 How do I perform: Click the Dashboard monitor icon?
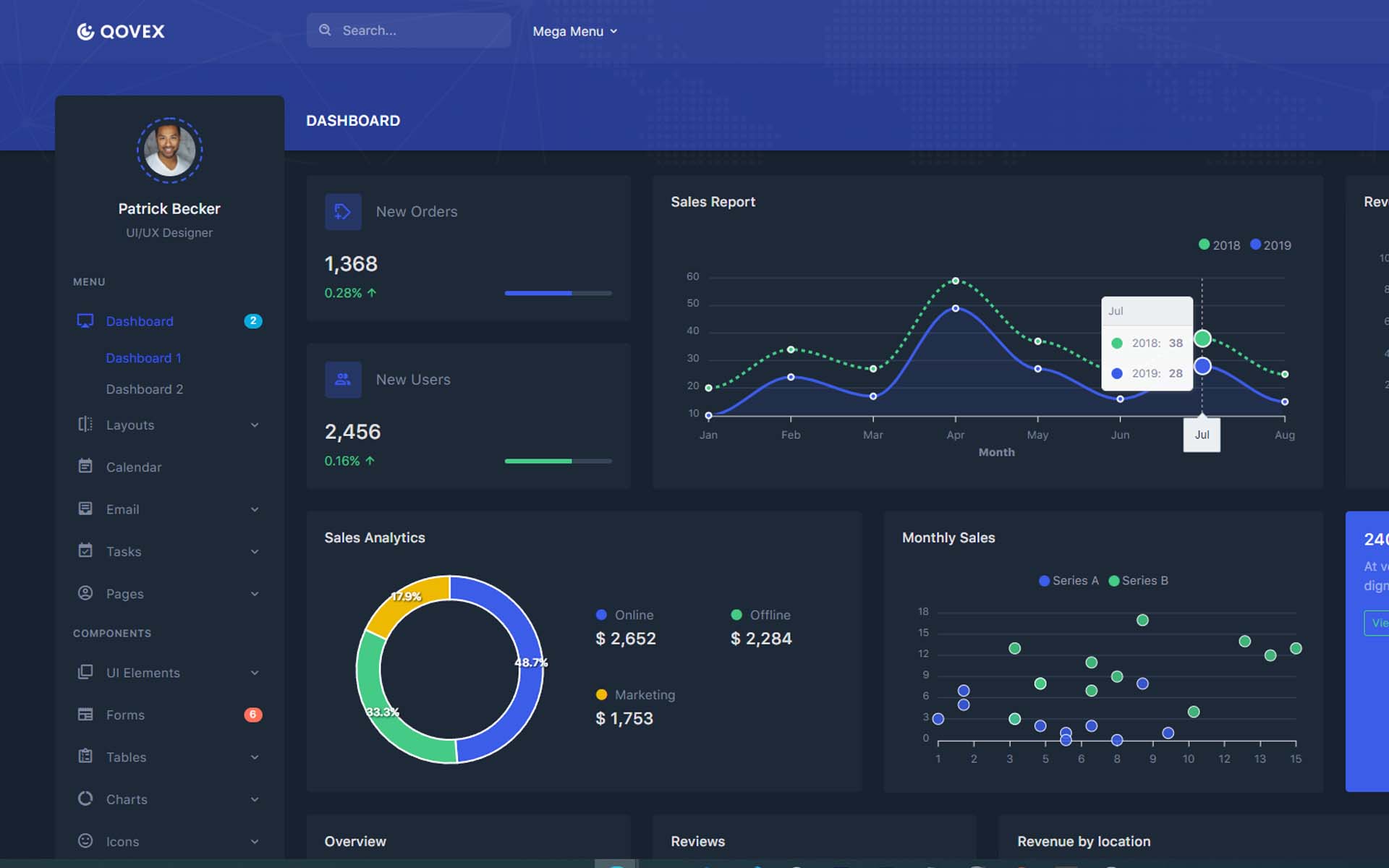click(x=85, y=320)
